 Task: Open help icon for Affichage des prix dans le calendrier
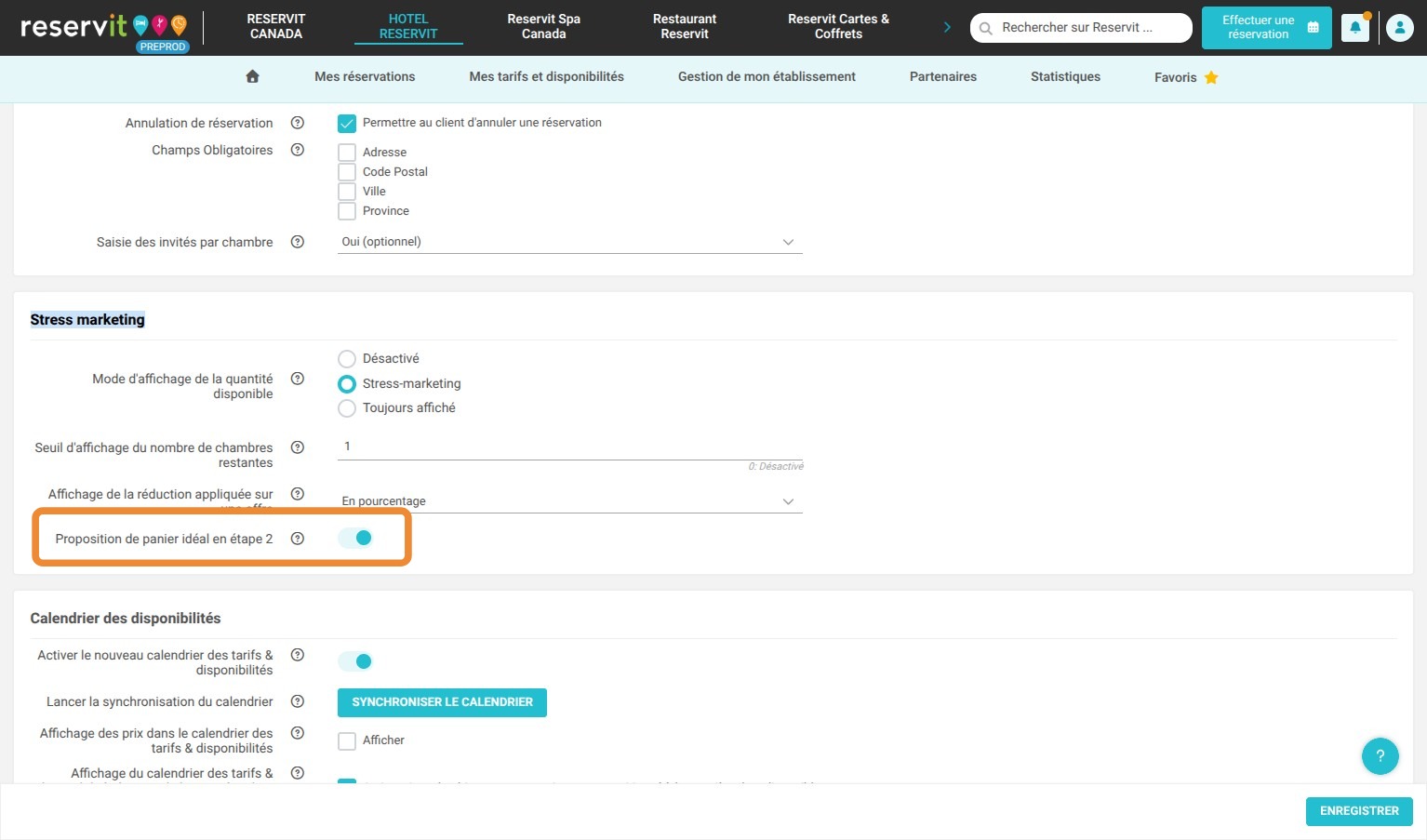(x=298, y=733)
